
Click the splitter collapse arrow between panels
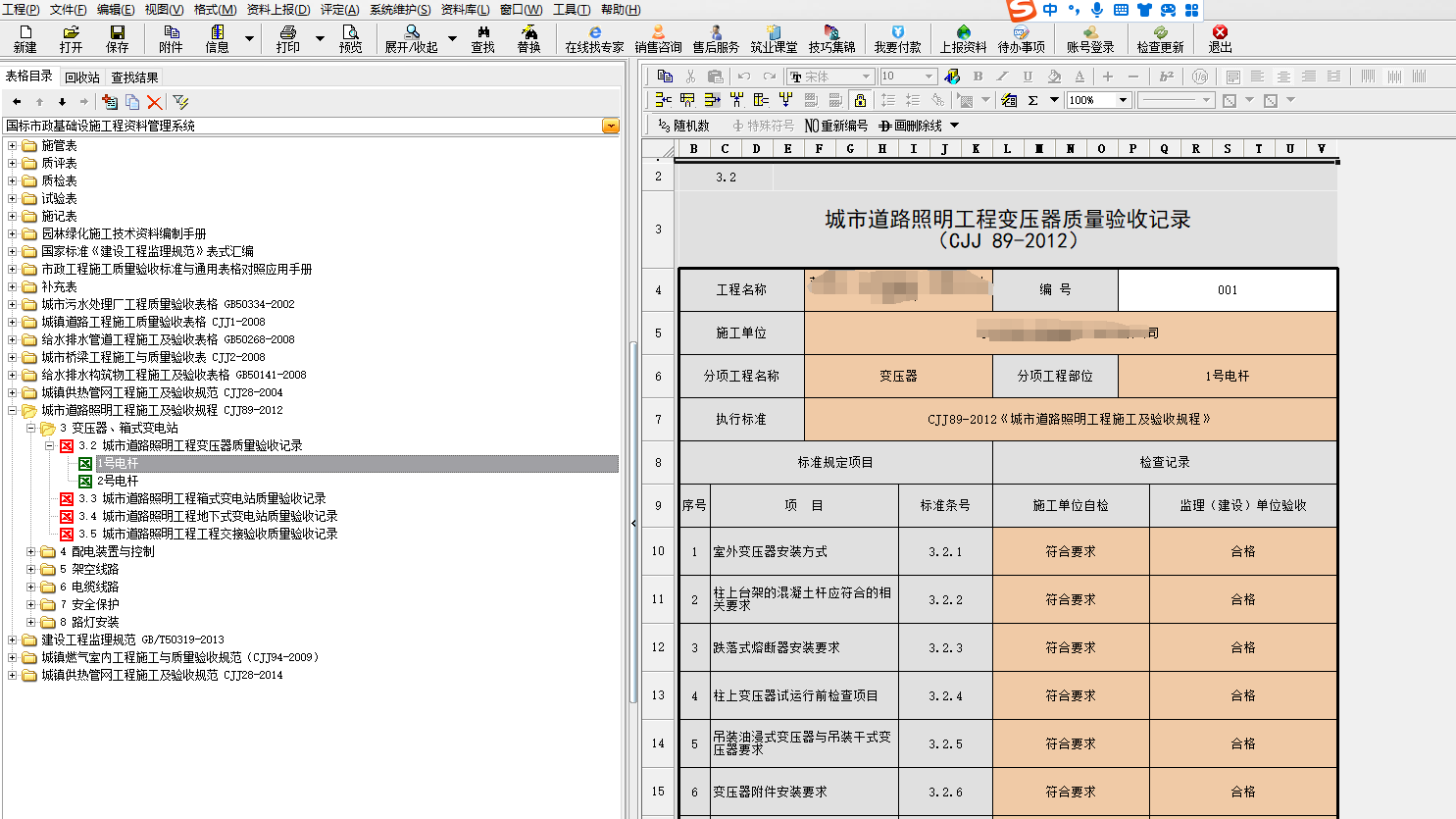coord(633,523)
